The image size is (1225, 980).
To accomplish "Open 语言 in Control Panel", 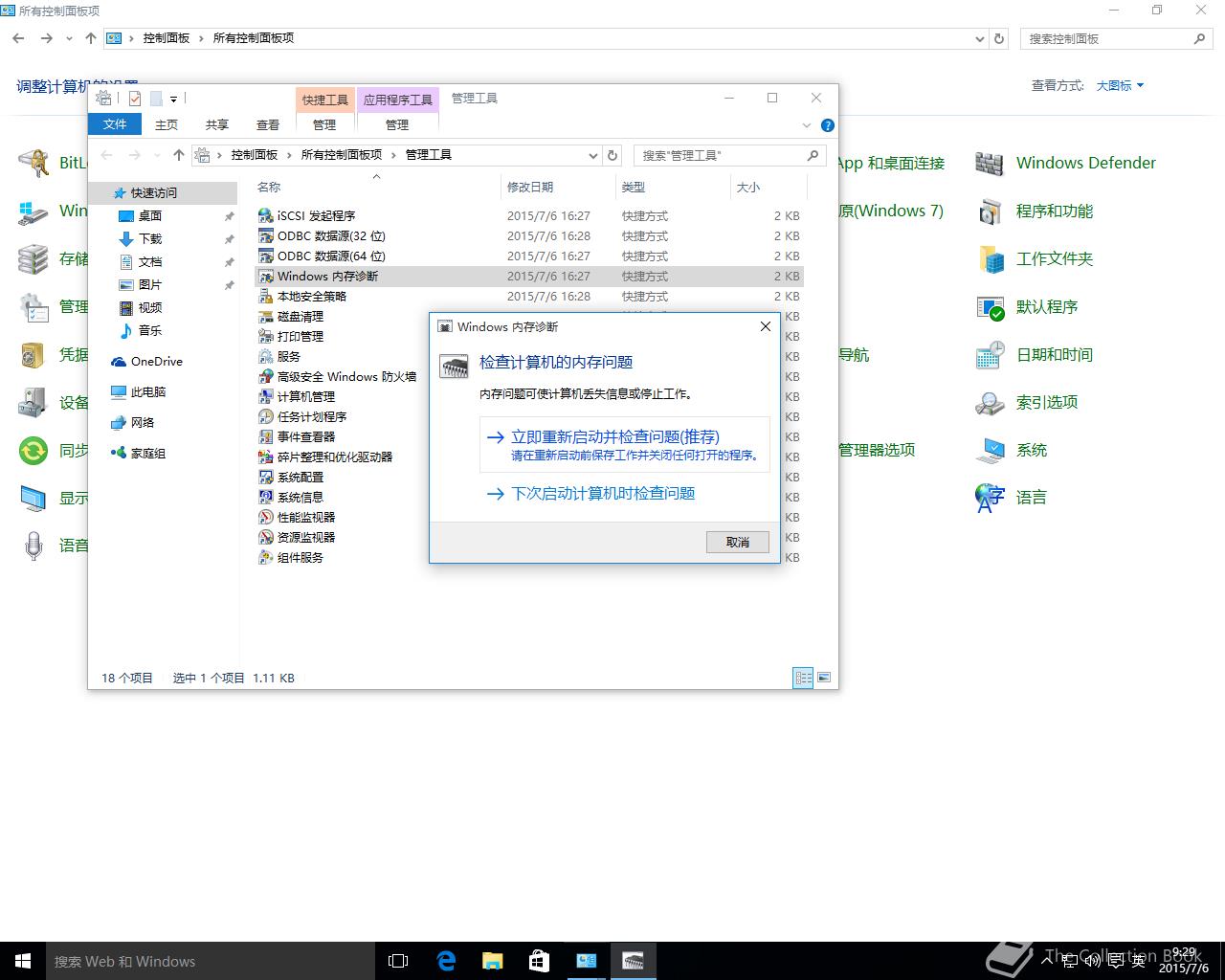I will pyautogui.click(x=1011, y=497).
